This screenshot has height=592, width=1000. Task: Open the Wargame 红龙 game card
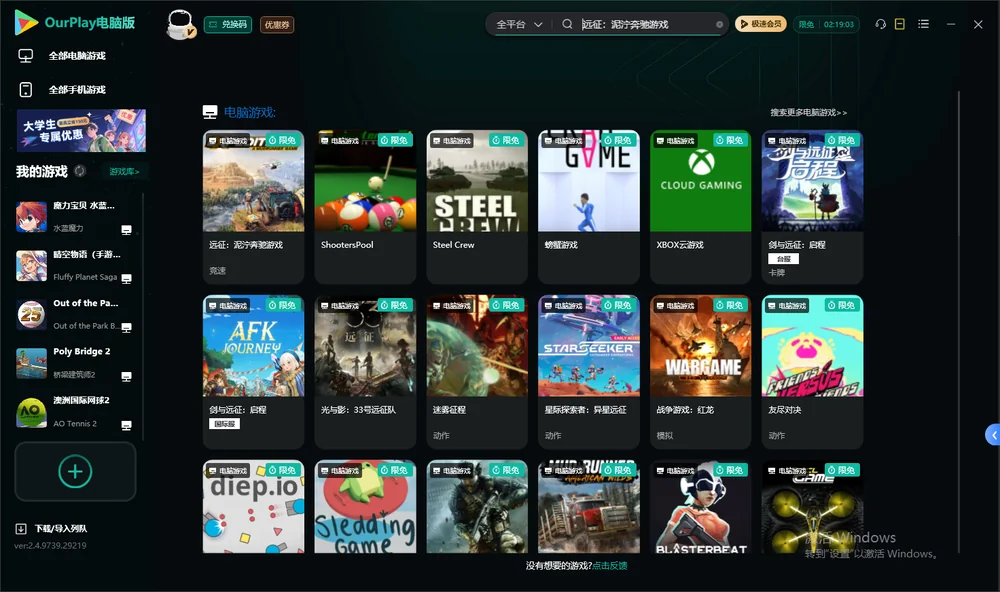701,372
